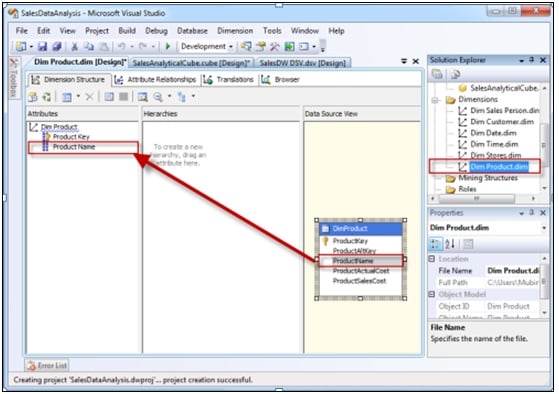Screen dimensions: 559x394
Task: Open the Development configuration dropdown
Action: [x=207, y=47]
